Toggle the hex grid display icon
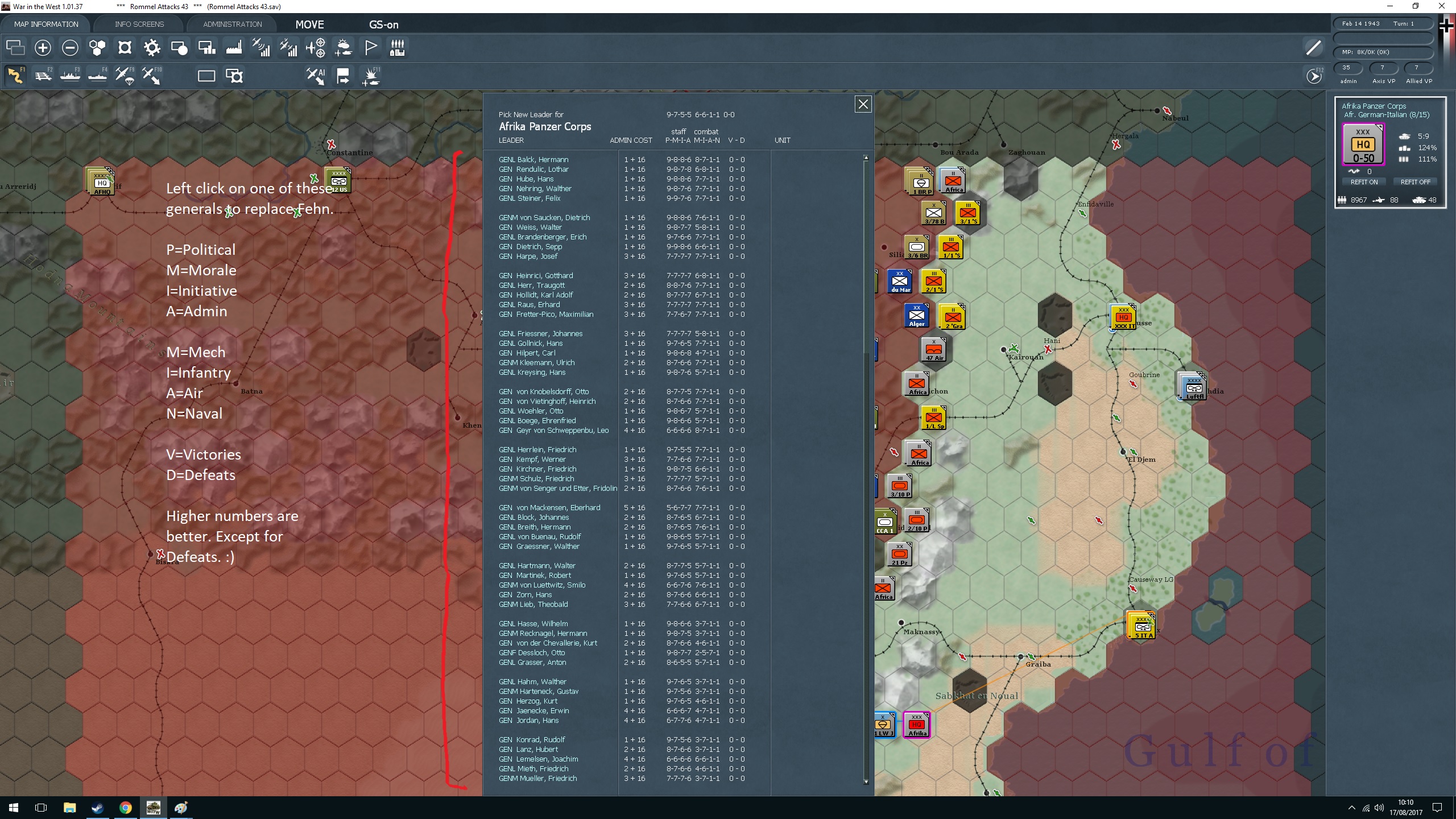 pyautogui.click(x=97, y=48)
